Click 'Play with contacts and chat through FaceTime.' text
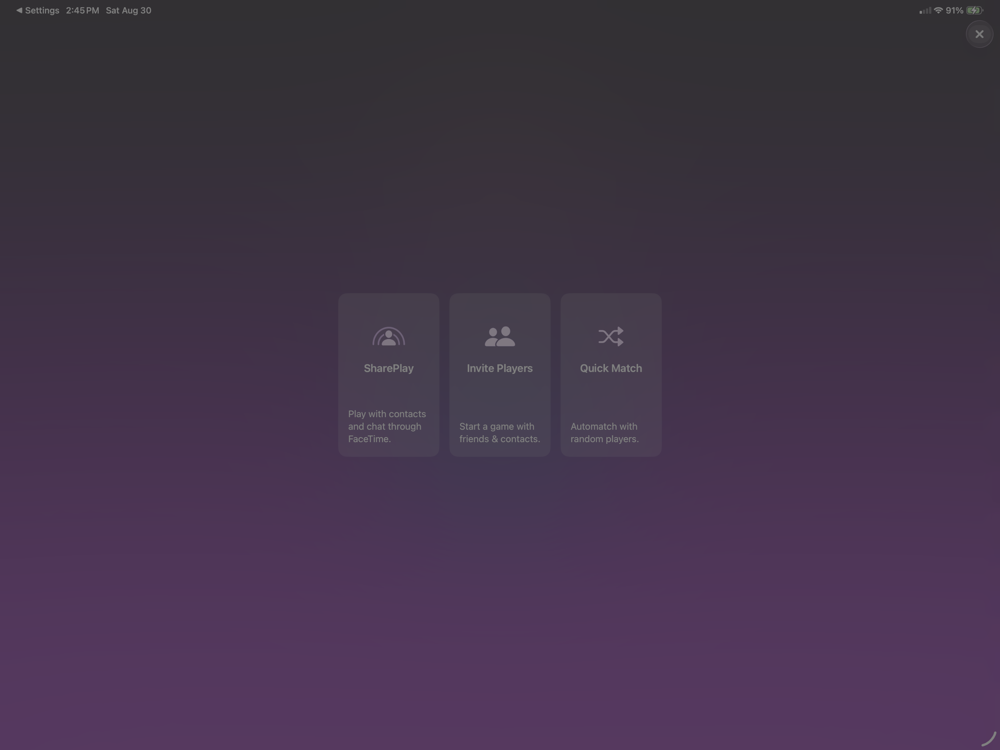The image size is (1000, 750). [x=387, y=426]
